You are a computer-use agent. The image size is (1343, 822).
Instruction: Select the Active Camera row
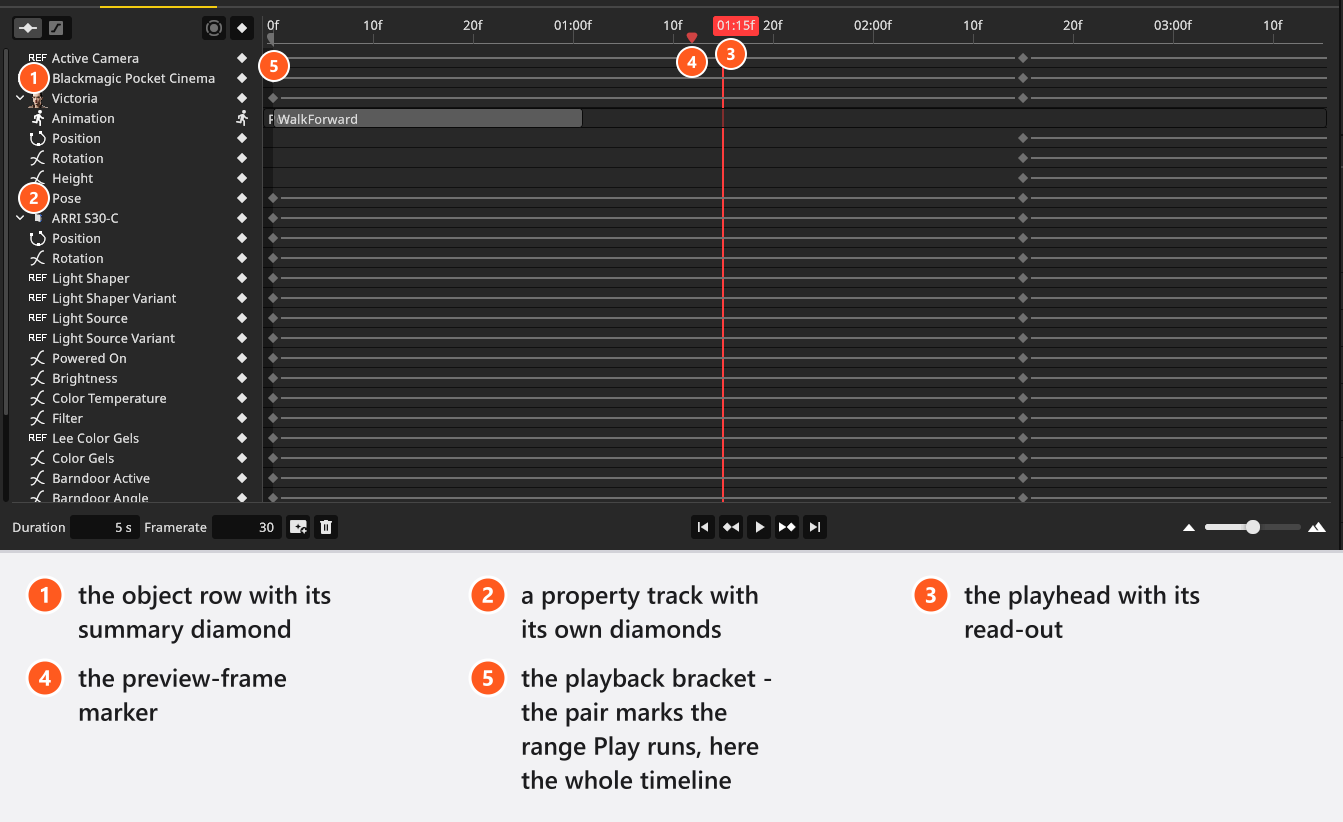coord(132,58)
